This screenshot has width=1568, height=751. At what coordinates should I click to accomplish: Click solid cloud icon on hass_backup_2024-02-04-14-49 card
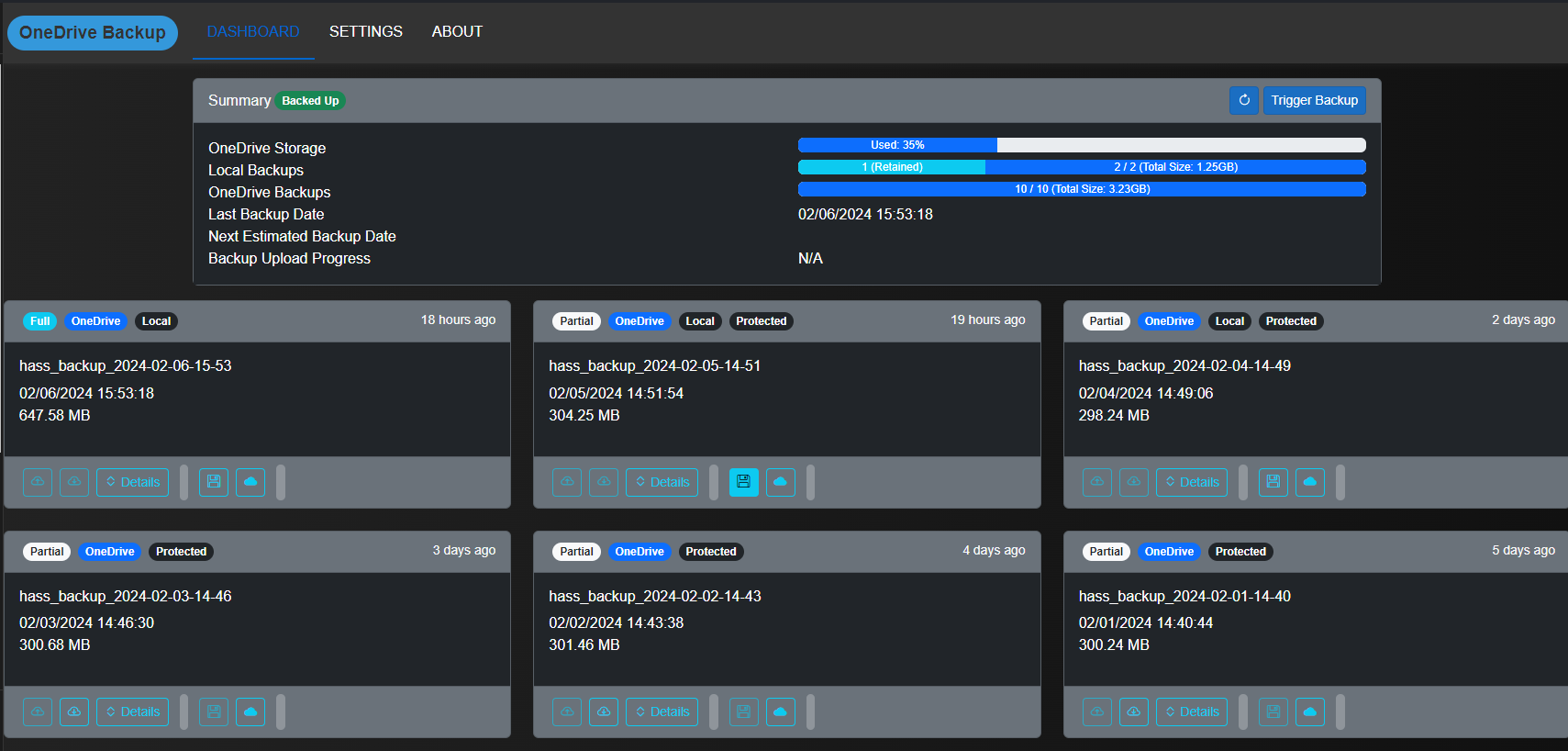(x=1310, y=482)
